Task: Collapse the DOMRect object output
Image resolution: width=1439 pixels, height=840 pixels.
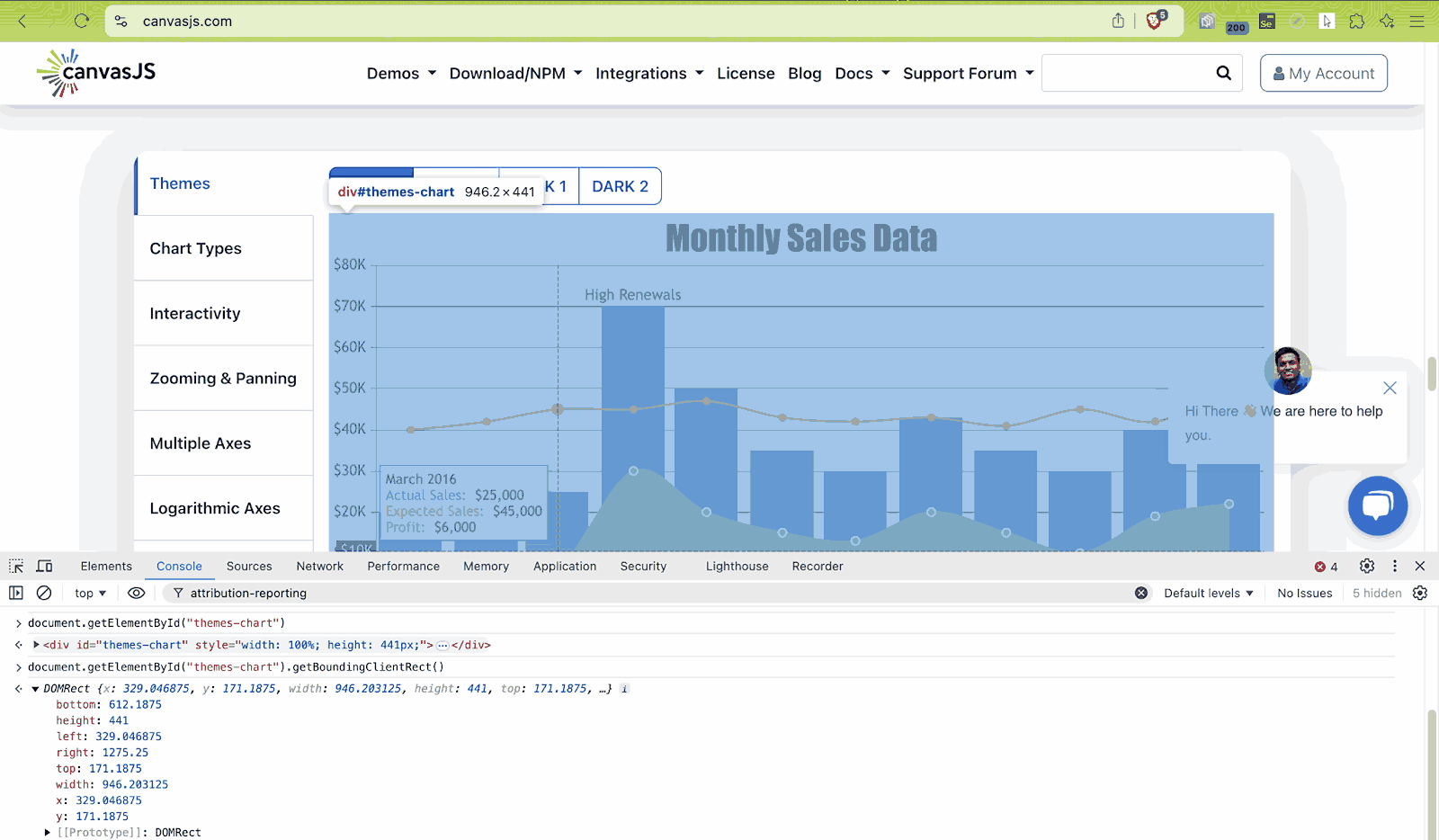Action: click(35, 689)
